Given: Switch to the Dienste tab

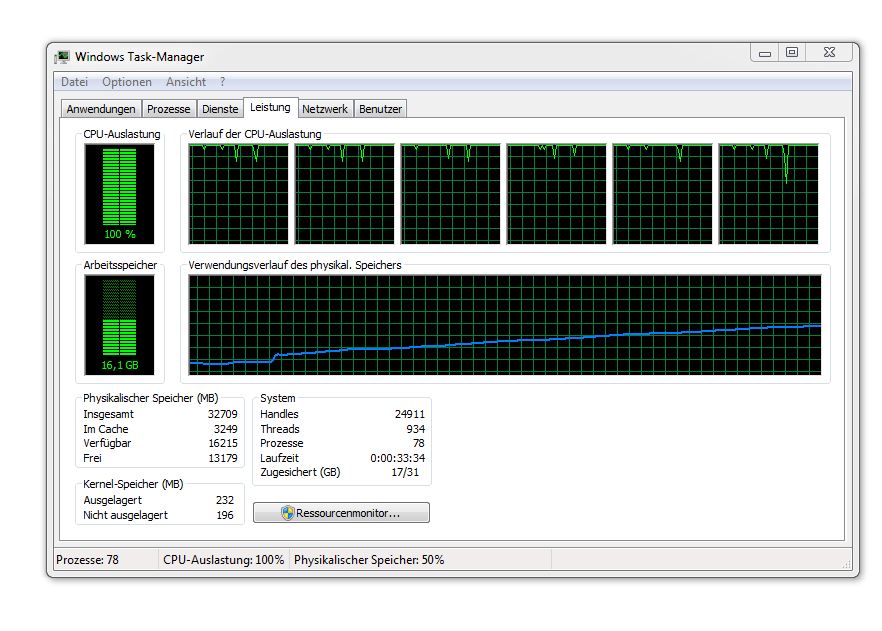Looking at the screenshot, I should [x=220, y=109].
